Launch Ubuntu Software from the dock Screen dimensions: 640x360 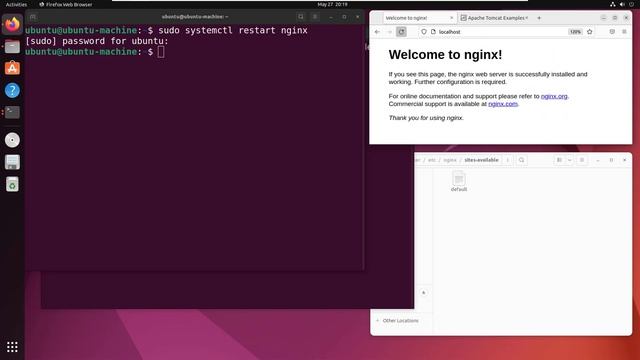click(12, 68)
